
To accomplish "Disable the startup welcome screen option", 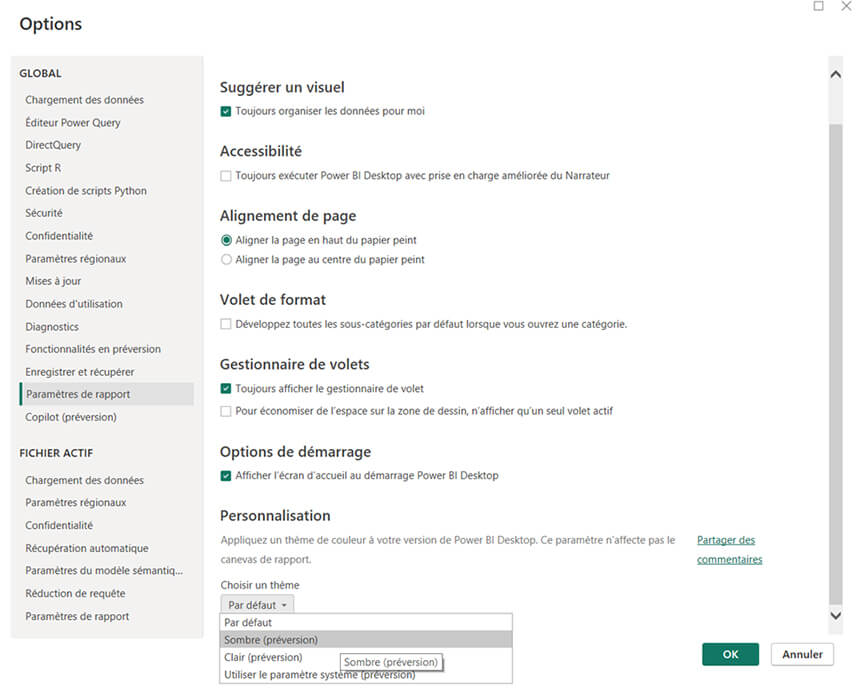I will pos(225,476).
